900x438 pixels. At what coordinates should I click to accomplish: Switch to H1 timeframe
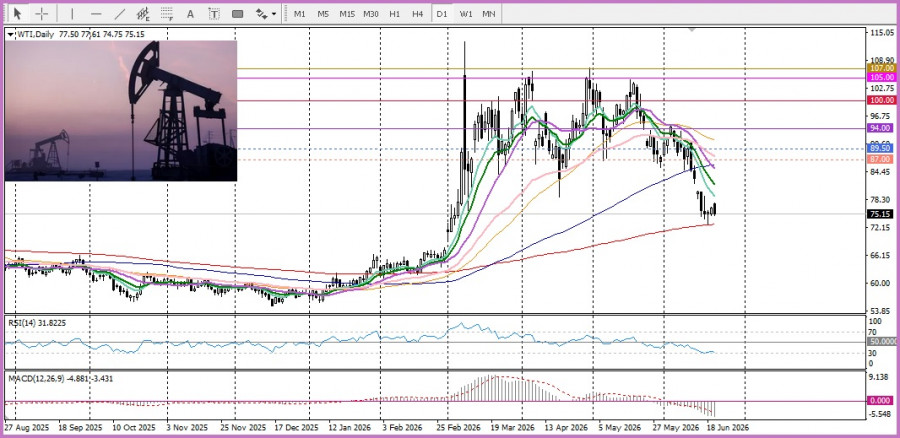394,13
